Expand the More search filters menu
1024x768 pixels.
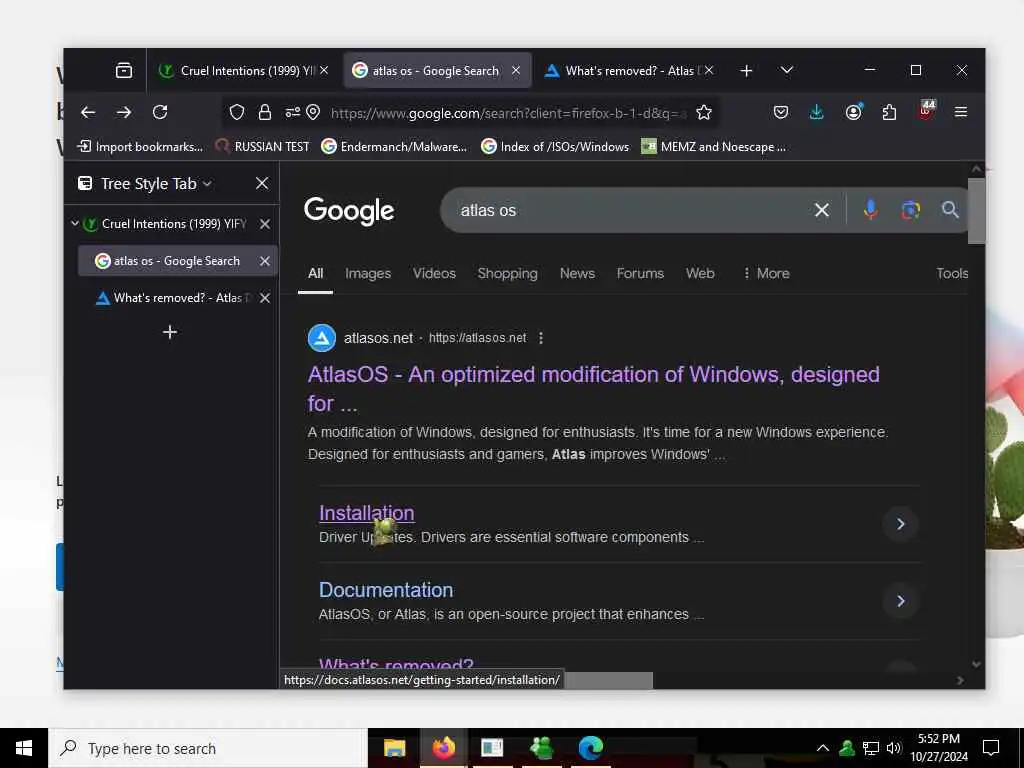(x=766, y=273)
